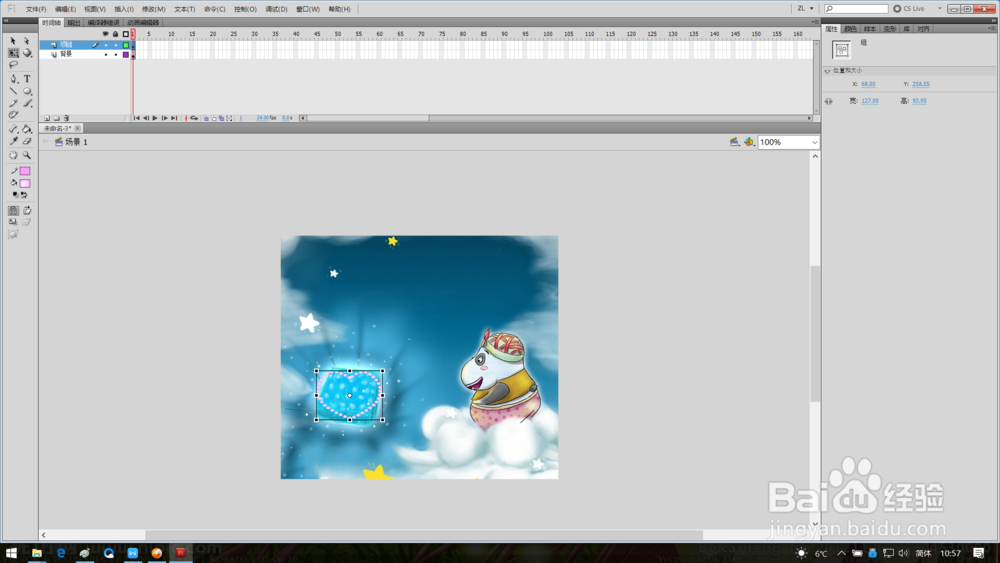Screen dimensions: 1000x563
Task: Select the Subselection white arrow tool
Action: pos(27,41)
